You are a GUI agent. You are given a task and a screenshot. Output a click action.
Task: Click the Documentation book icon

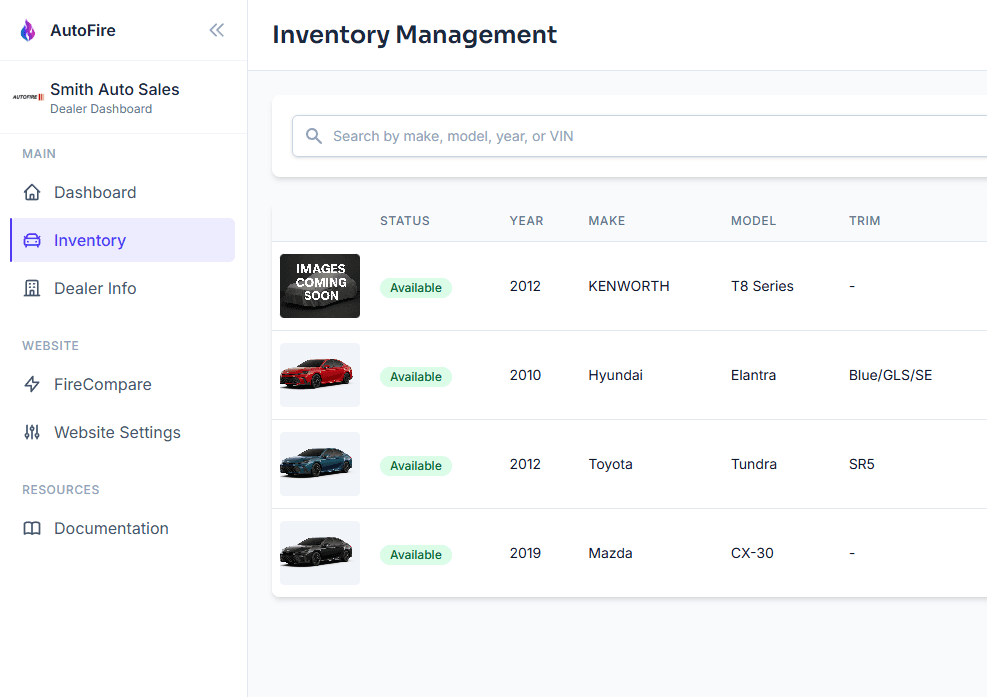pyautogui.click(x=32, y=528)
